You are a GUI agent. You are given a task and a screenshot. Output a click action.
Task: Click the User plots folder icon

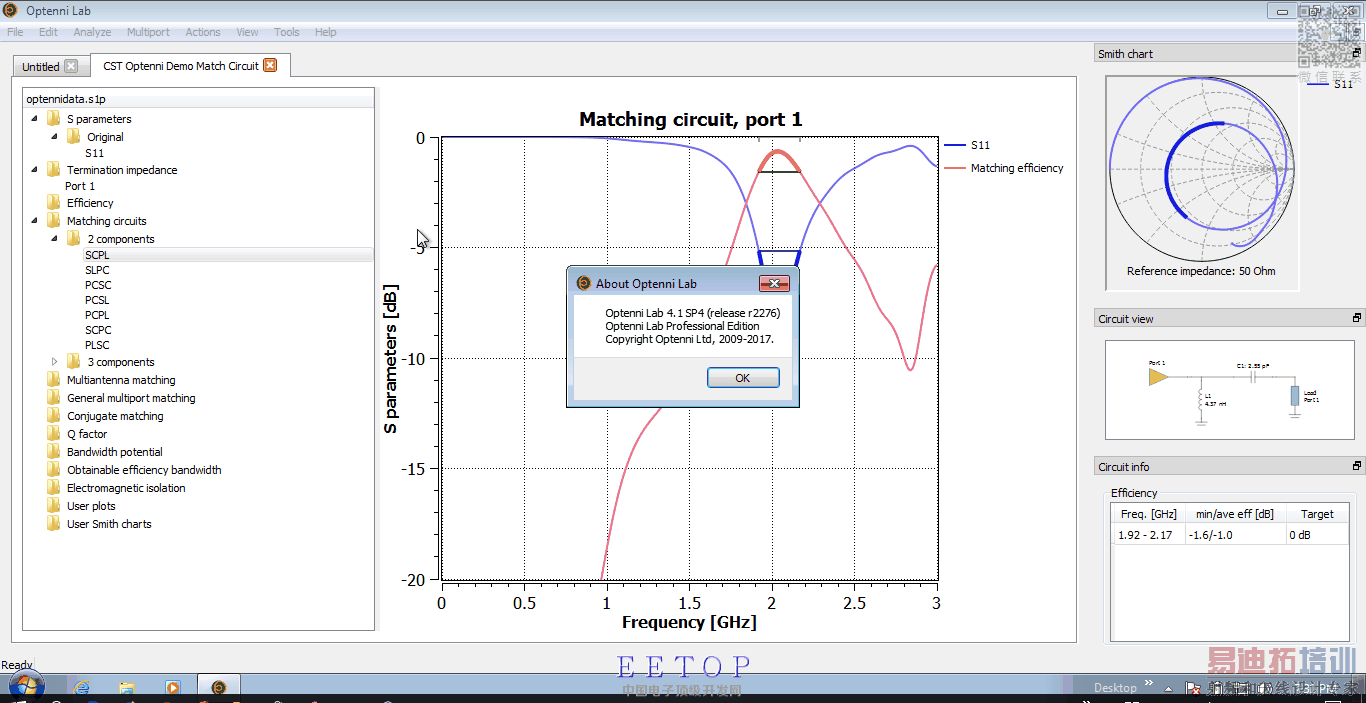(x=53, y=506)
